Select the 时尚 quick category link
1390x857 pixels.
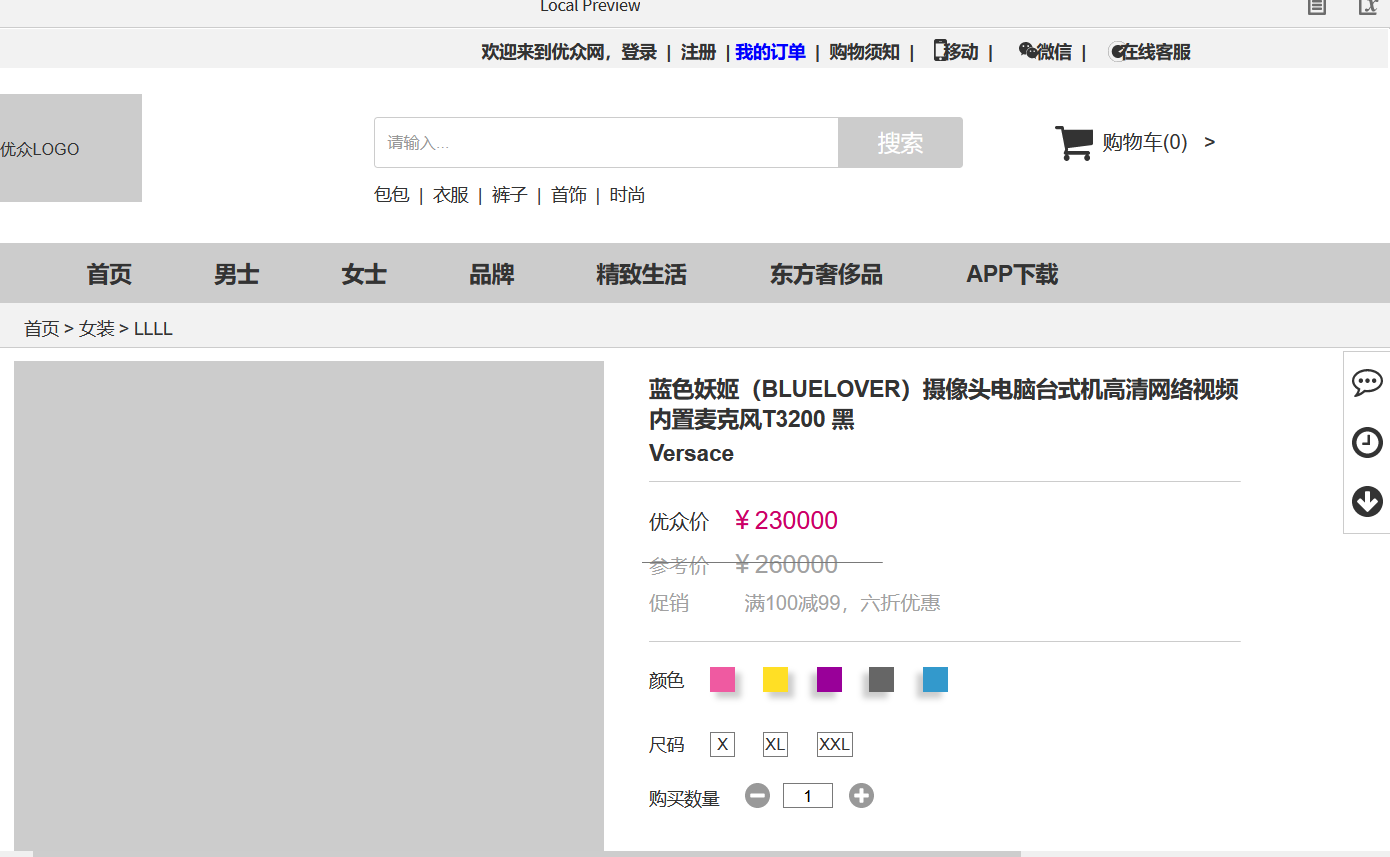coord(627,195)
